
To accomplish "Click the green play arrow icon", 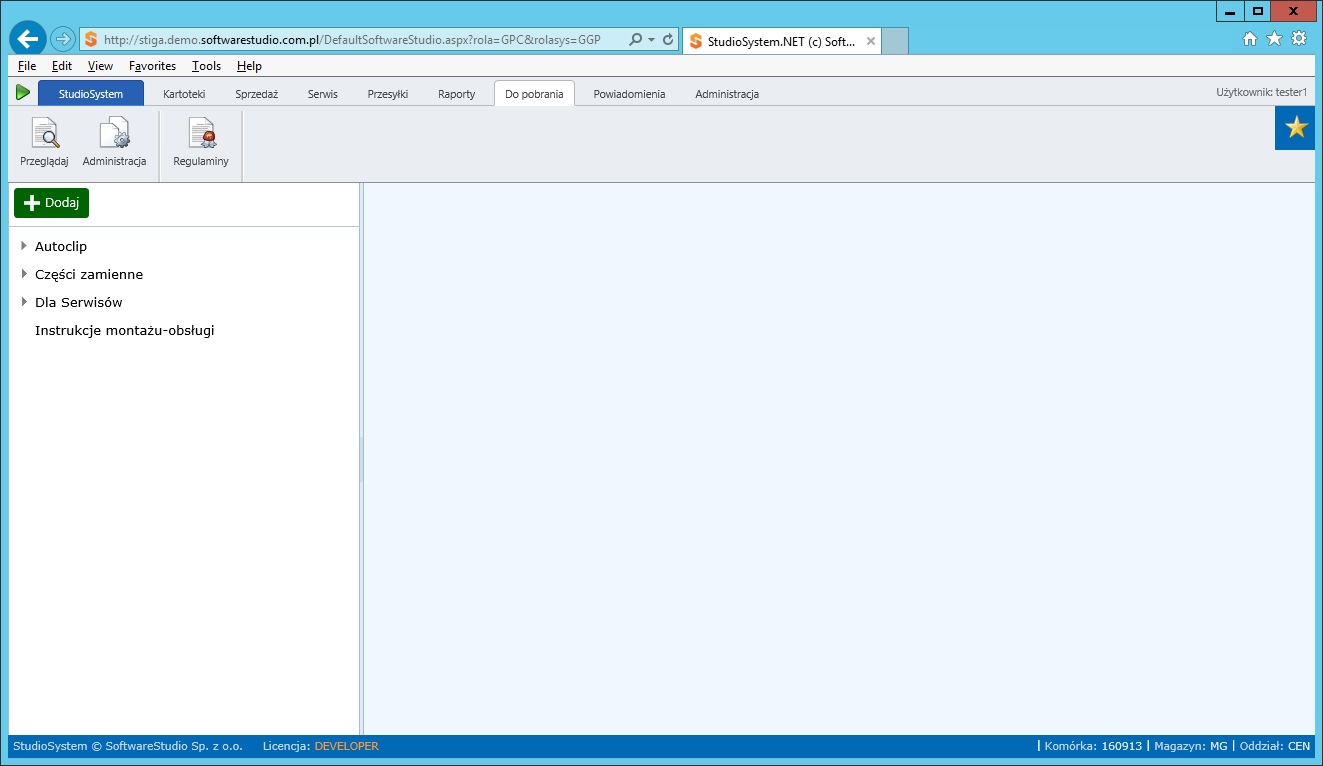I will click(x=23, y=93).
